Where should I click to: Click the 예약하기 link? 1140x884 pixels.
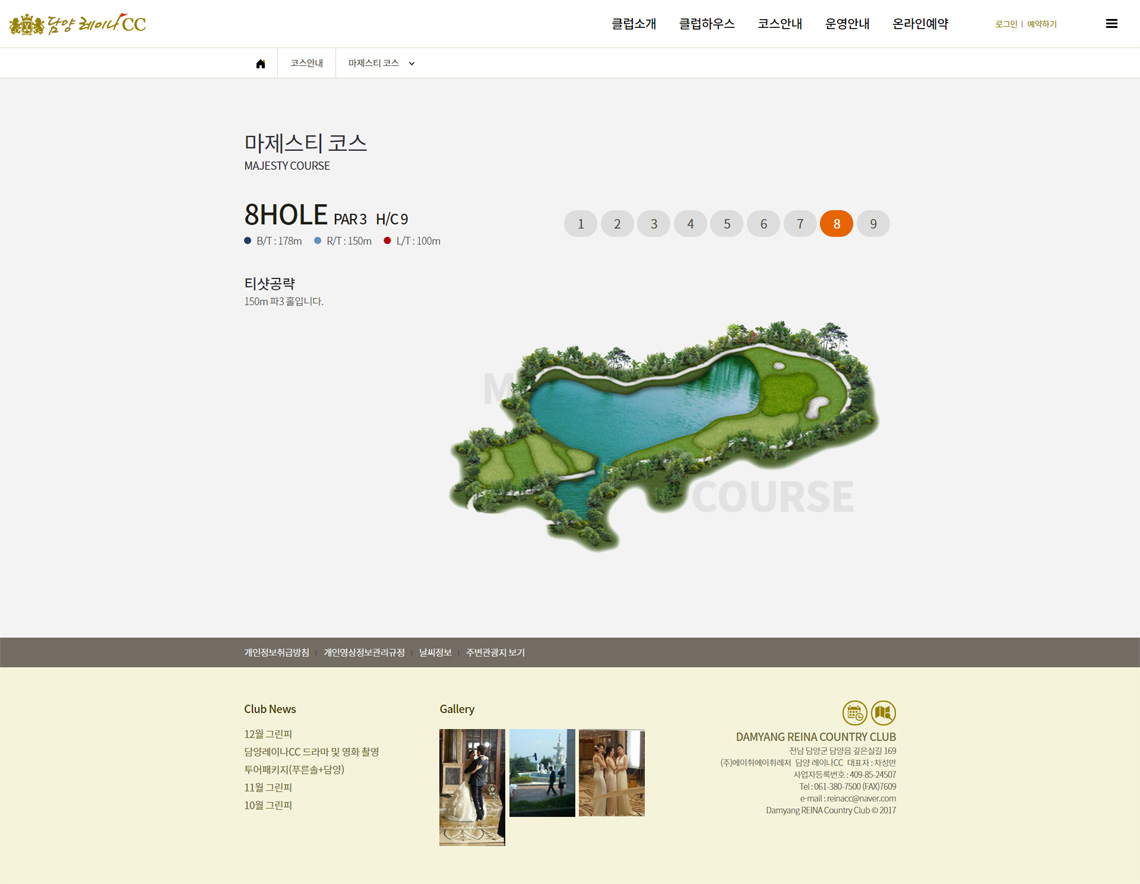point(1042,24)
